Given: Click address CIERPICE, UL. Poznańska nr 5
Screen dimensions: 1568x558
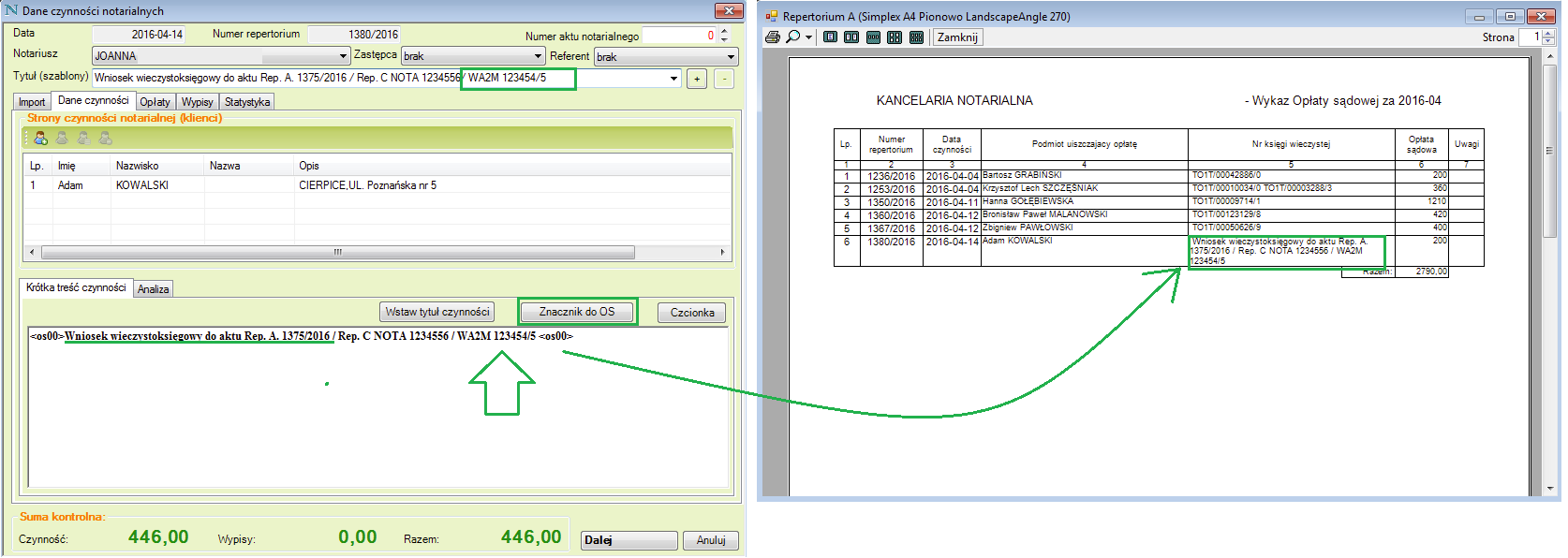Looking at the screenshot, I should pos(367,185).
